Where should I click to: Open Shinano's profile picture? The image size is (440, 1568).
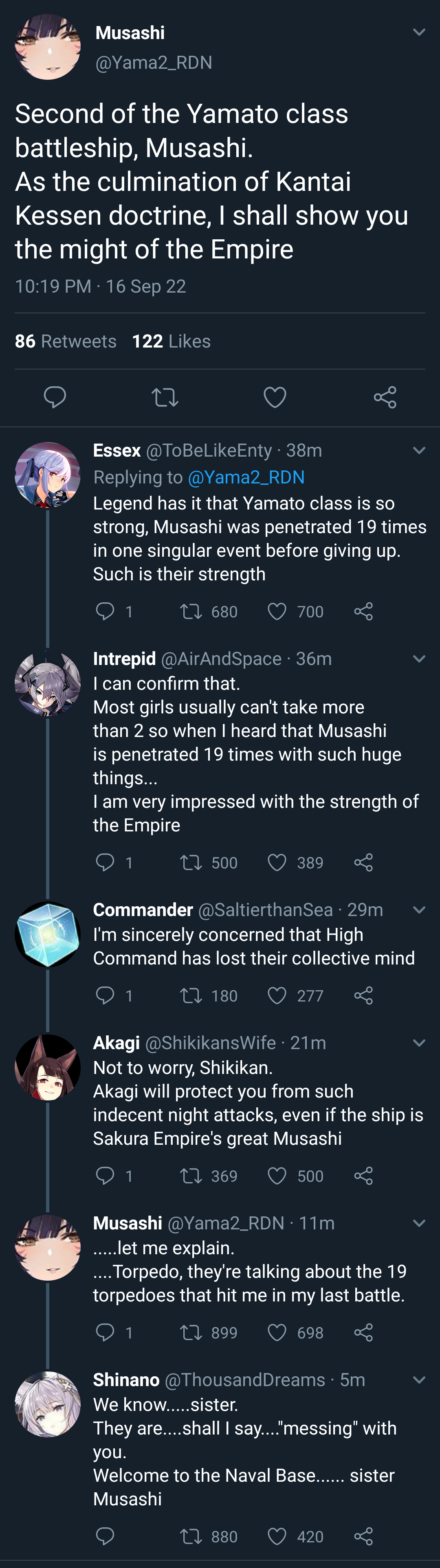pyautogui.click(x=48, y=1404)
